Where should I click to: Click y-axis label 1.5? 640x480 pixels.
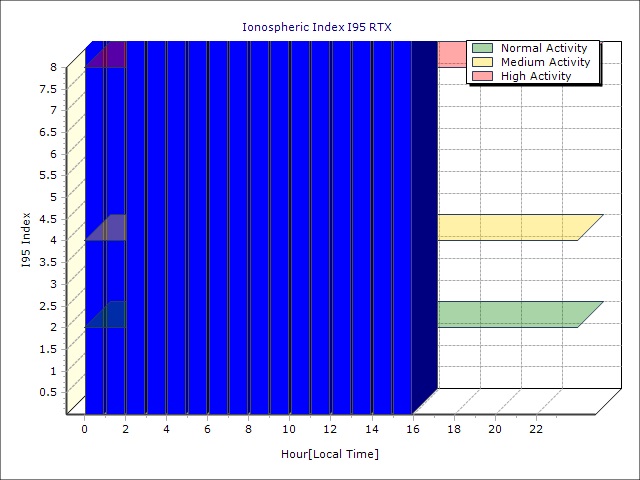[48, 349]
